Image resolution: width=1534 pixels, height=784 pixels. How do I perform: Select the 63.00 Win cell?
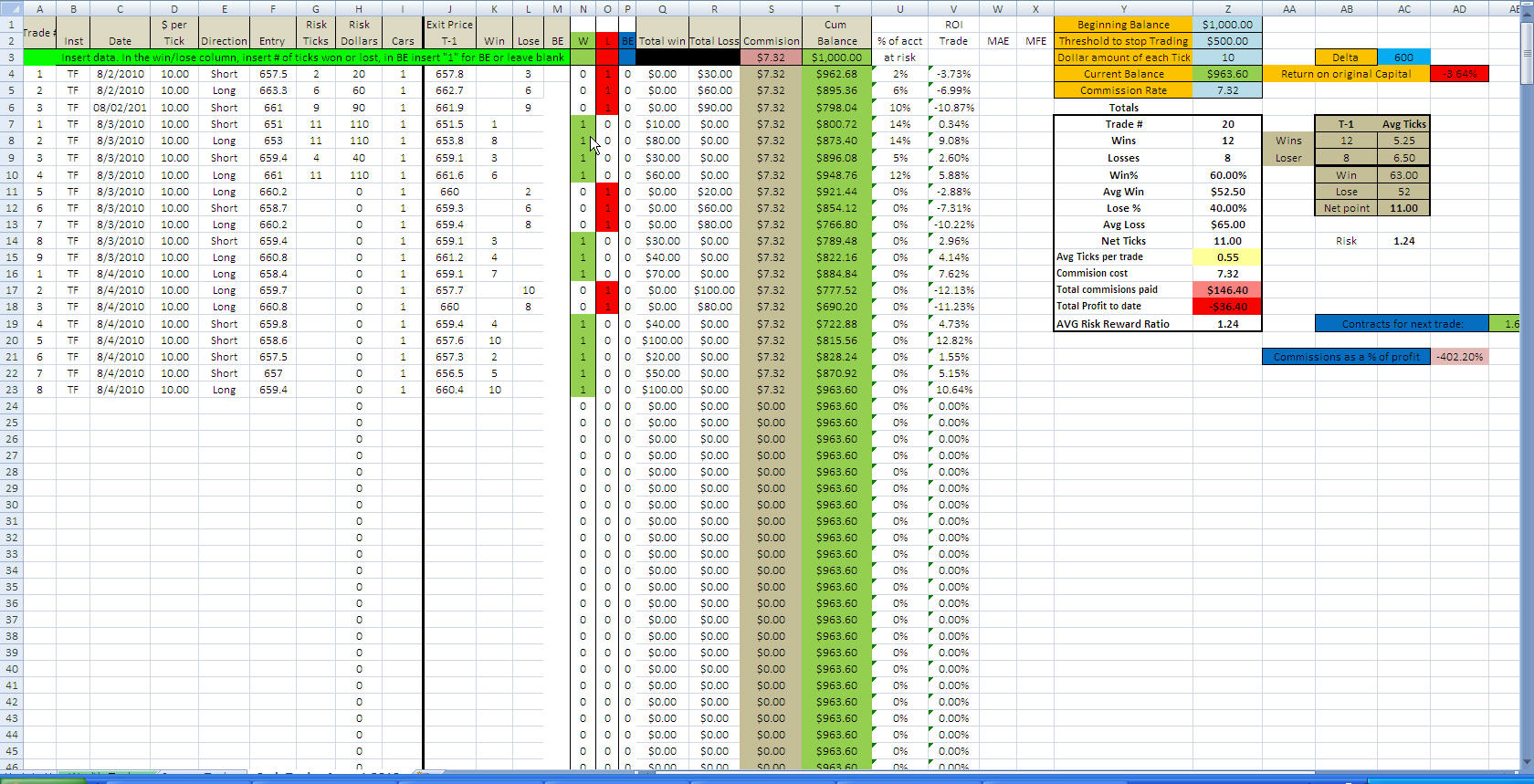1403,175
